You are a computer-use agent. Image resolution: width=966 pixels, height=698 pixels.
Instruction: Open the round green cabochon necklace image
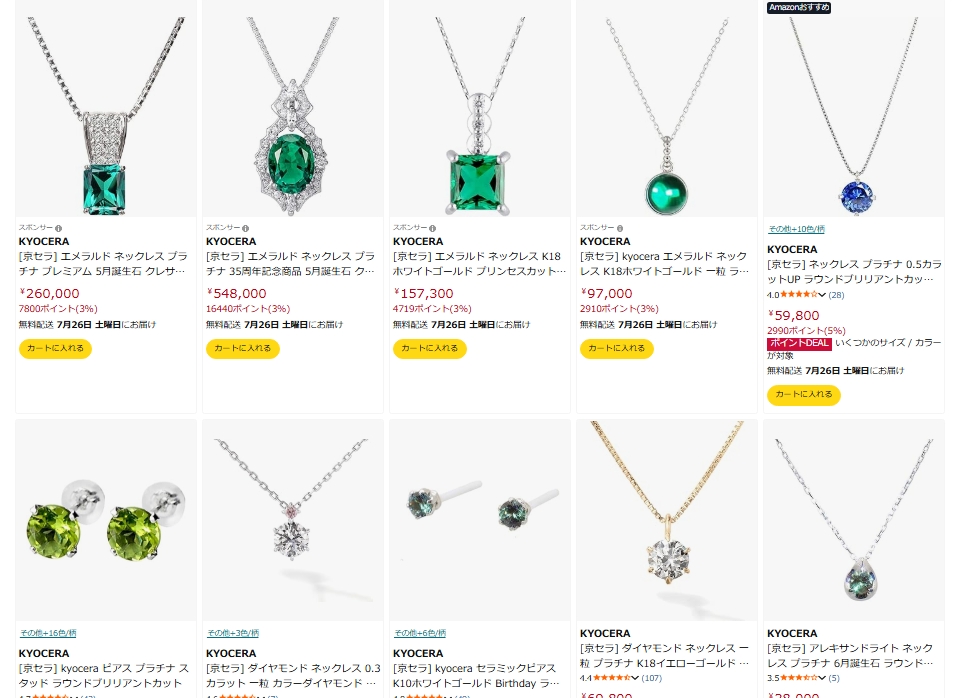click(667, 116)
